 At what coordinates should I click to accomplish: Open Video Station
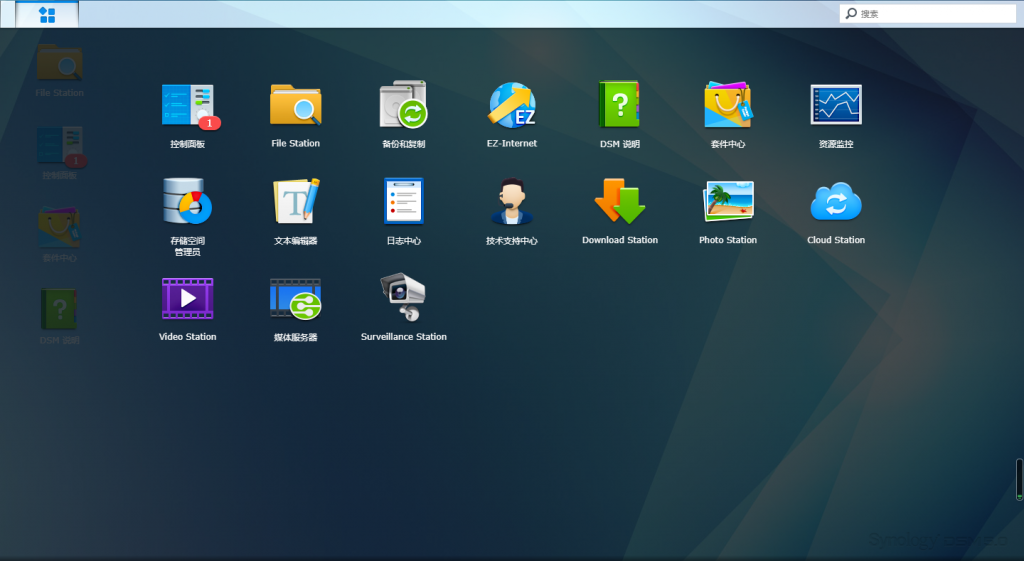[188, 308]
